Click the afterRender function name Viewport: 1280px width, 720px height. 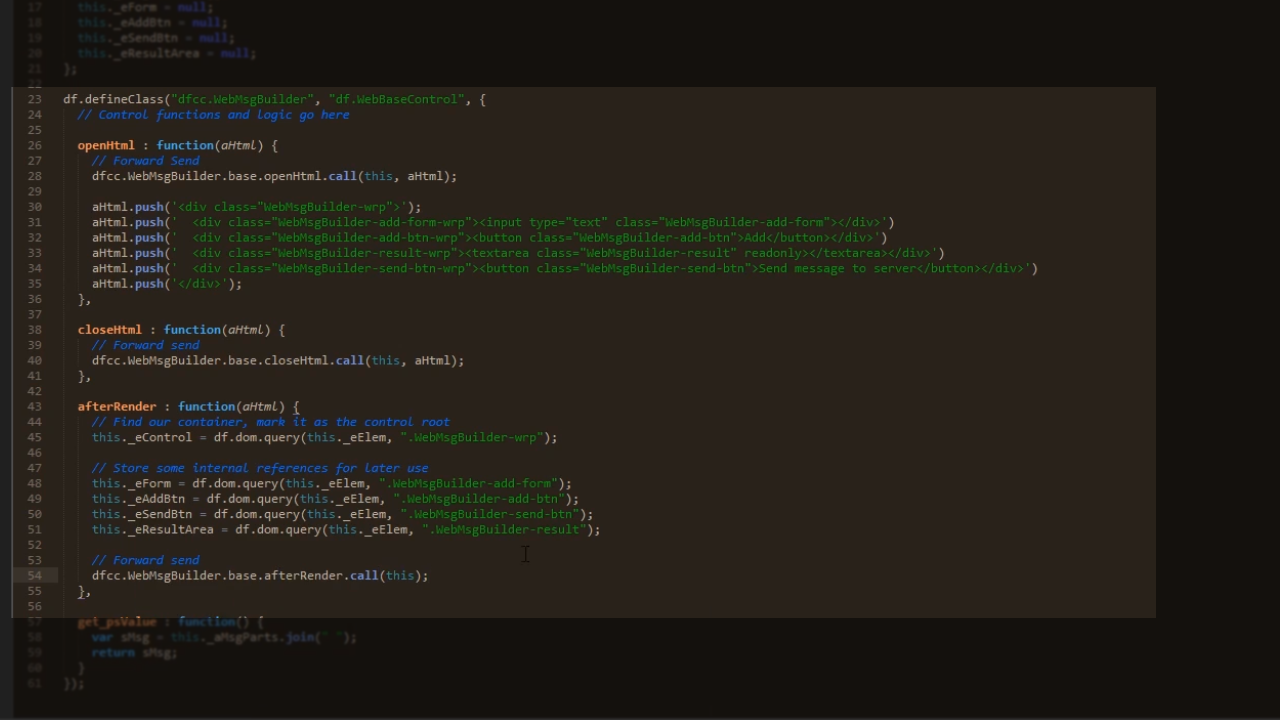(x=117, y=407)
